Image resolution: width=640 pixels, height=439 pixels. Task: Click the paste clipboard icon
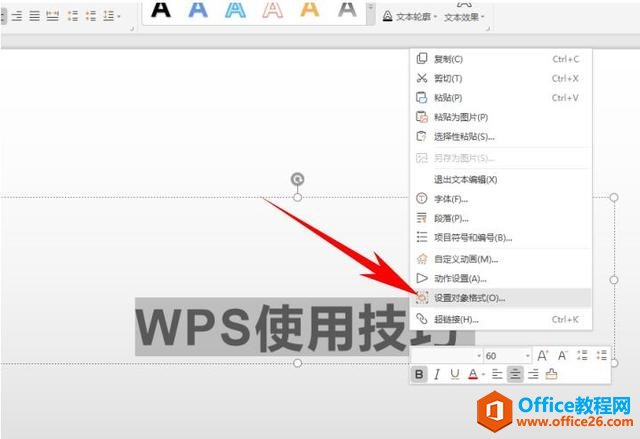[422, 98]
